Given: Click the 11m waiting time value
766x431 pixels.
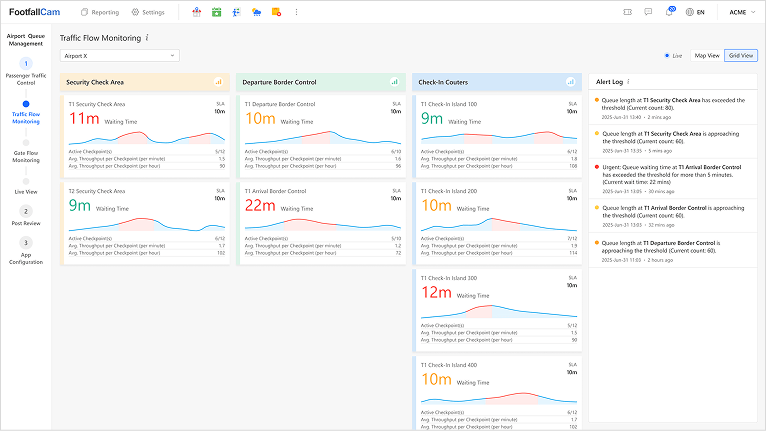Looking at the screenshot, I should (x=84, y=119).
